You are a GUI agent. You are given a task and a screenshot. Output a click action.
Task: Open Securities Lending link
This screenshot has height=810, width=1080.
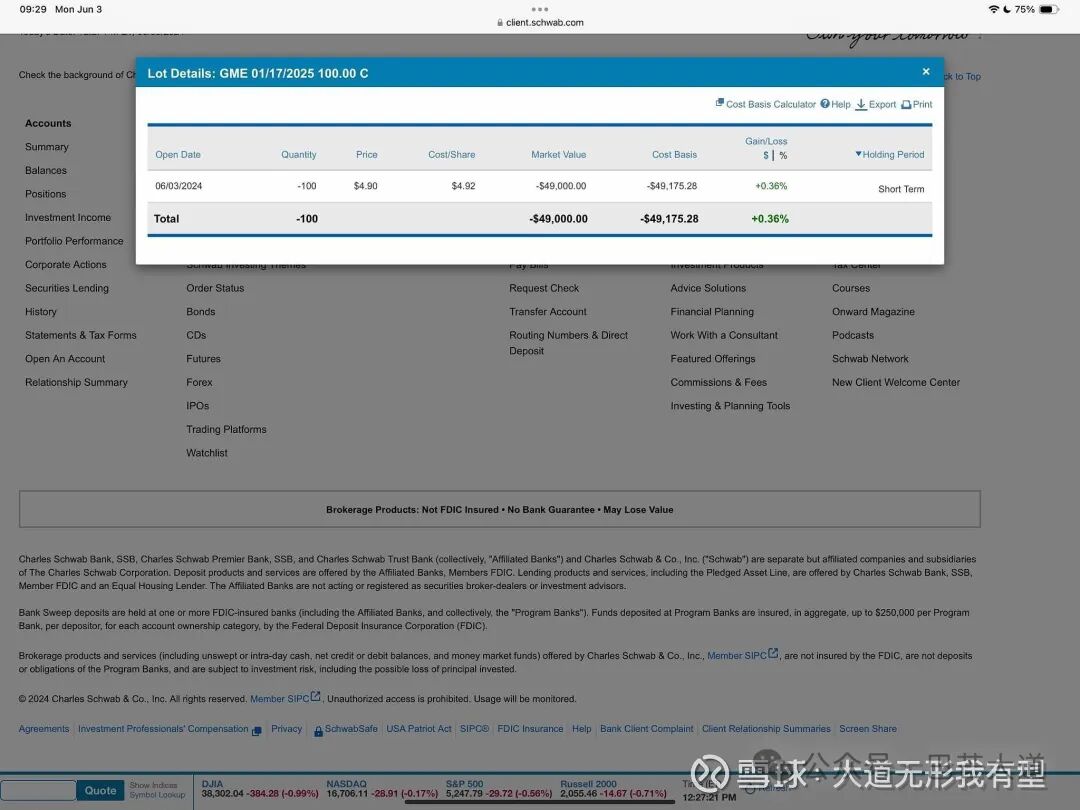[x=67, y=288]
